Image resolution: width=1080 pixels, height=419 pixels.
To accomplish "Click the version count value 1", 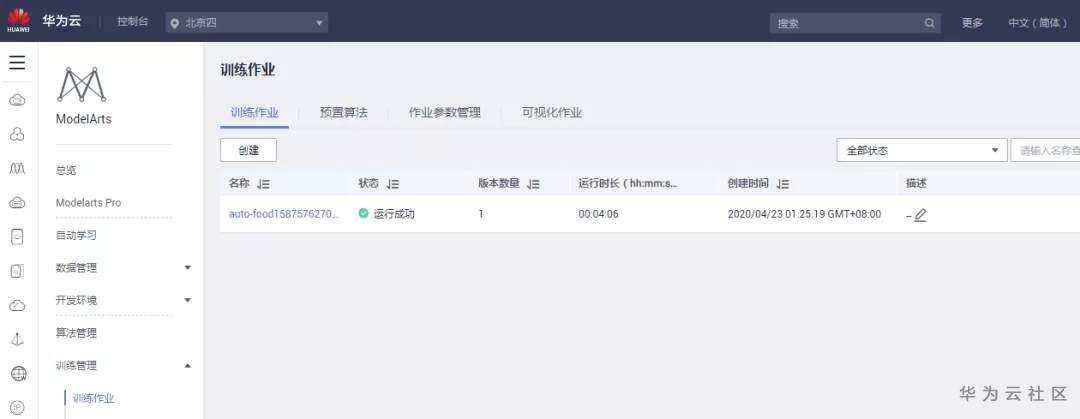I will point(481,214).
